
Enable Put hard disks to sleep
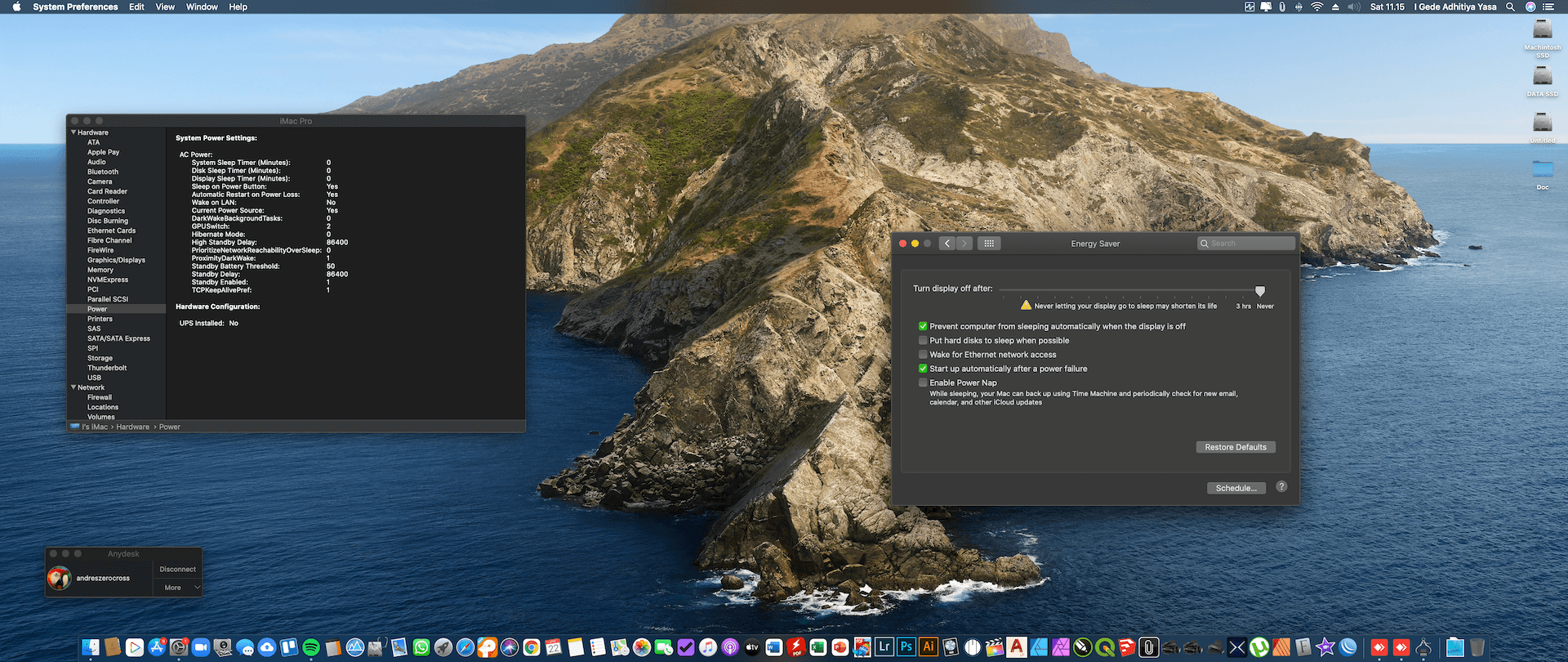tap(923, 341)
